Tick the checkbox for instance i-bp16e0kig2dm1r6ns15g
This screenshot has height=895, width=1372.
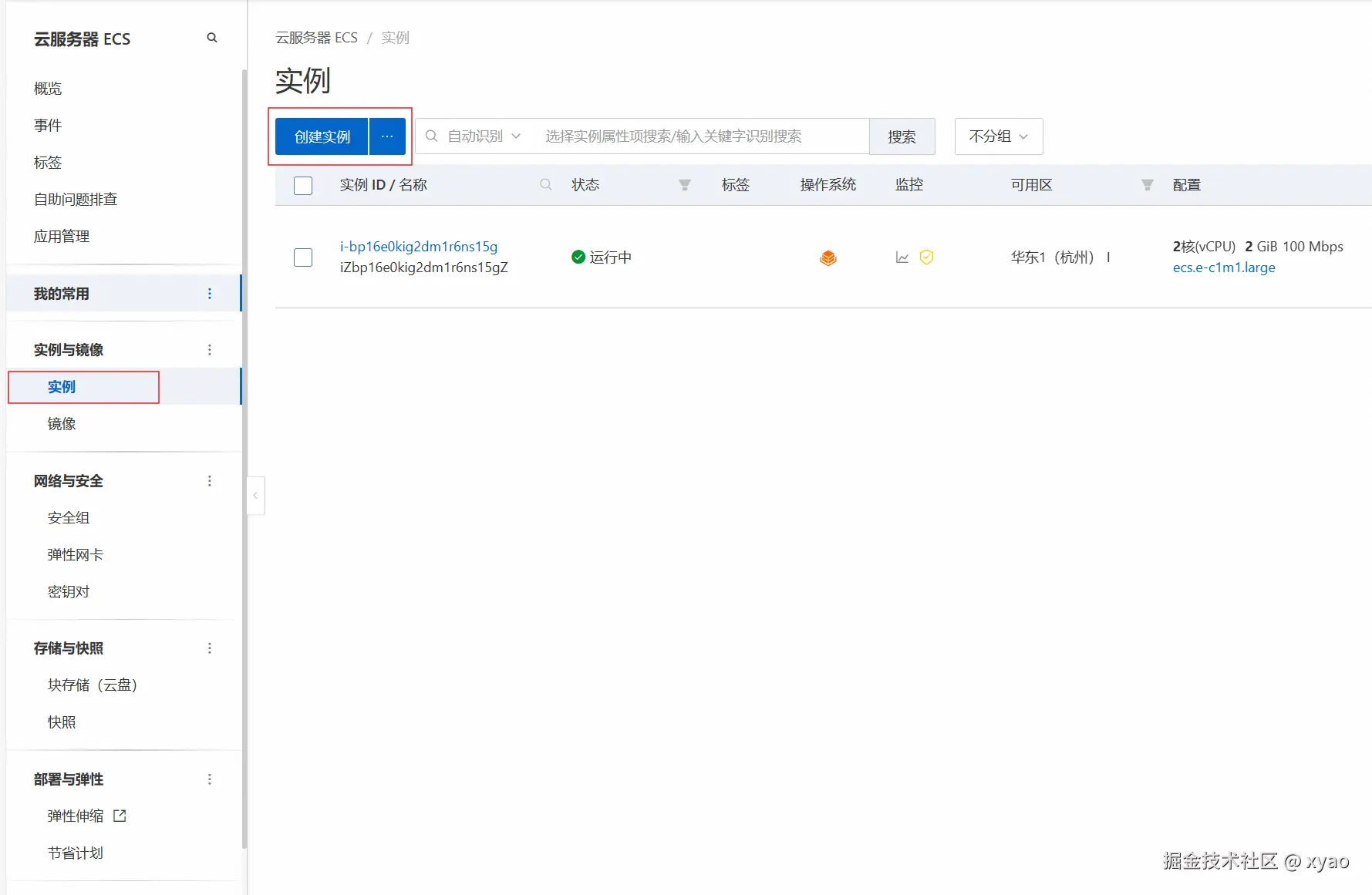click(x=303, y=257)
